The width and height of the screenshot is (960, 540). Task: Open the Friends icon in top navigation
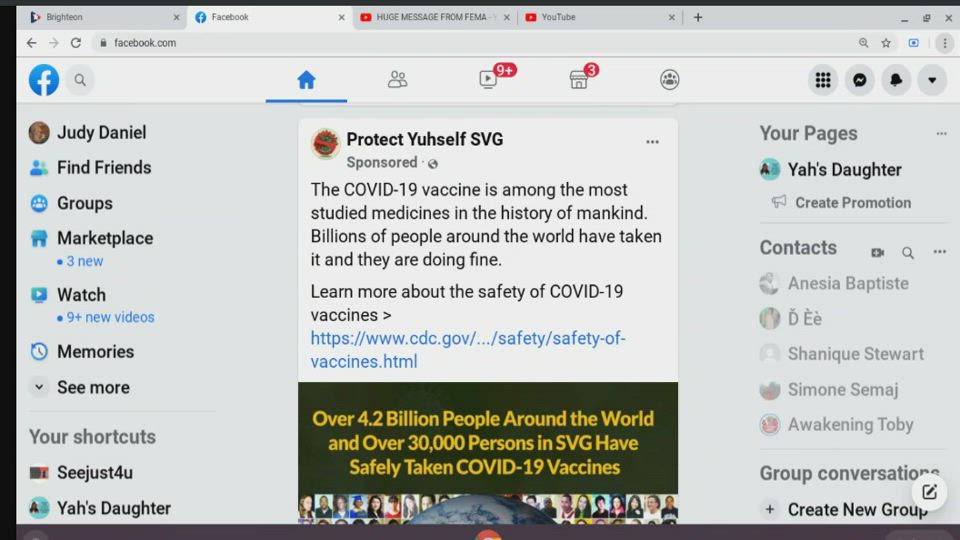tap(397, 80)
